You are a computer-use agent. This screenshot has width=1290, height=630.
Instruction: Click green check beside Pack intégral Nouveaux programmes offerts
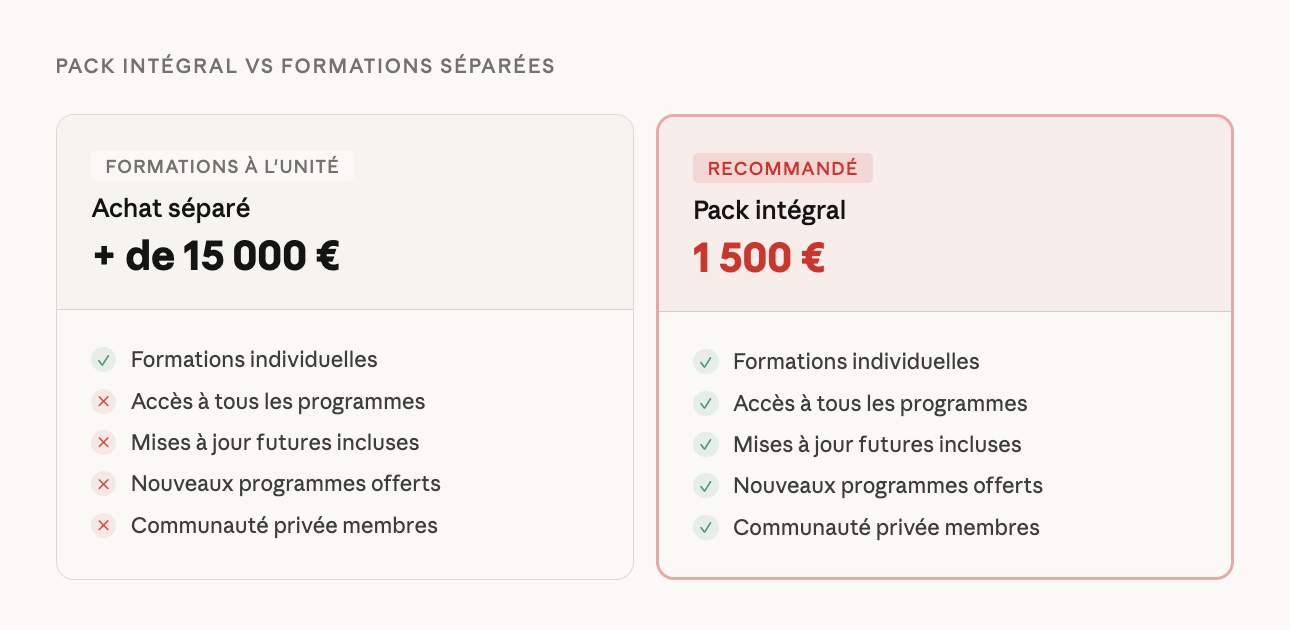coord(706,486)
